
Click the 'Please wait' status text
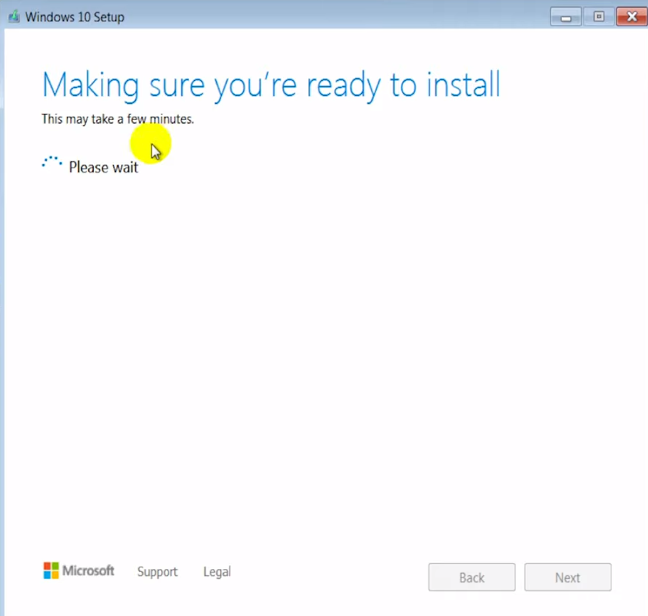coord(103,167)
